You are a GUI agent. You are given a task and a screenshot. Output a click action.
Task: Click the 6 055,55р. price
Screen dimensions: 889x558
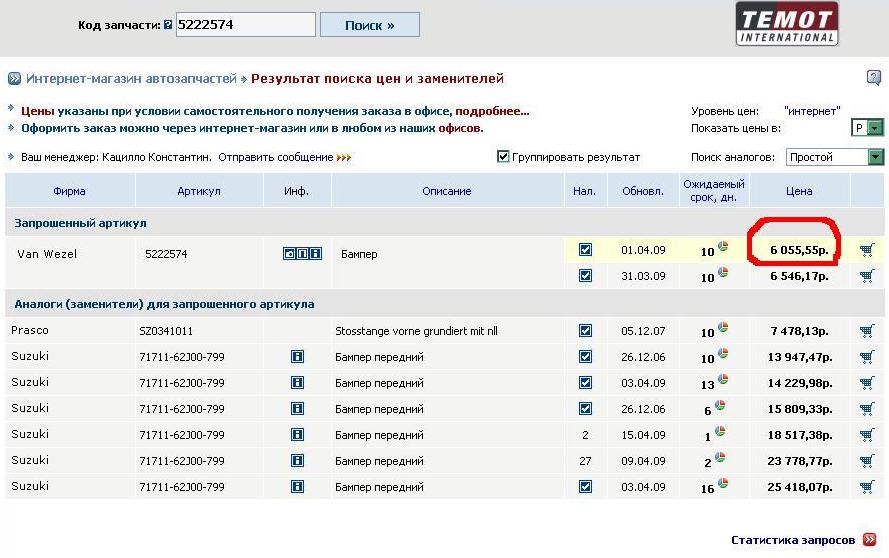pos(799,250)
